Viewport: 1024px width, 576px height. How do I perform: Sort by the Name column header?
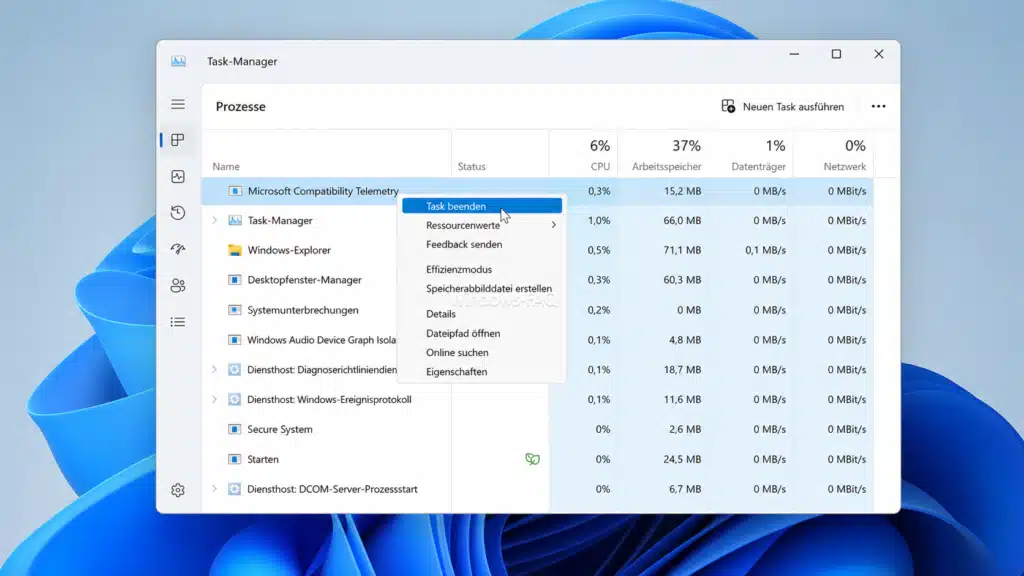(226, 167)
